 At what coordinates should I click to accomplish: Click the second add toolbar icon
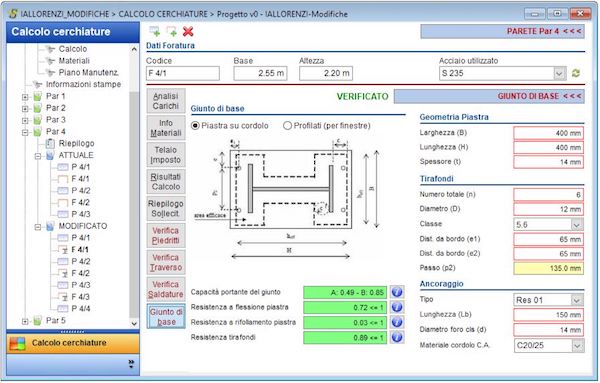pos(171,31)
